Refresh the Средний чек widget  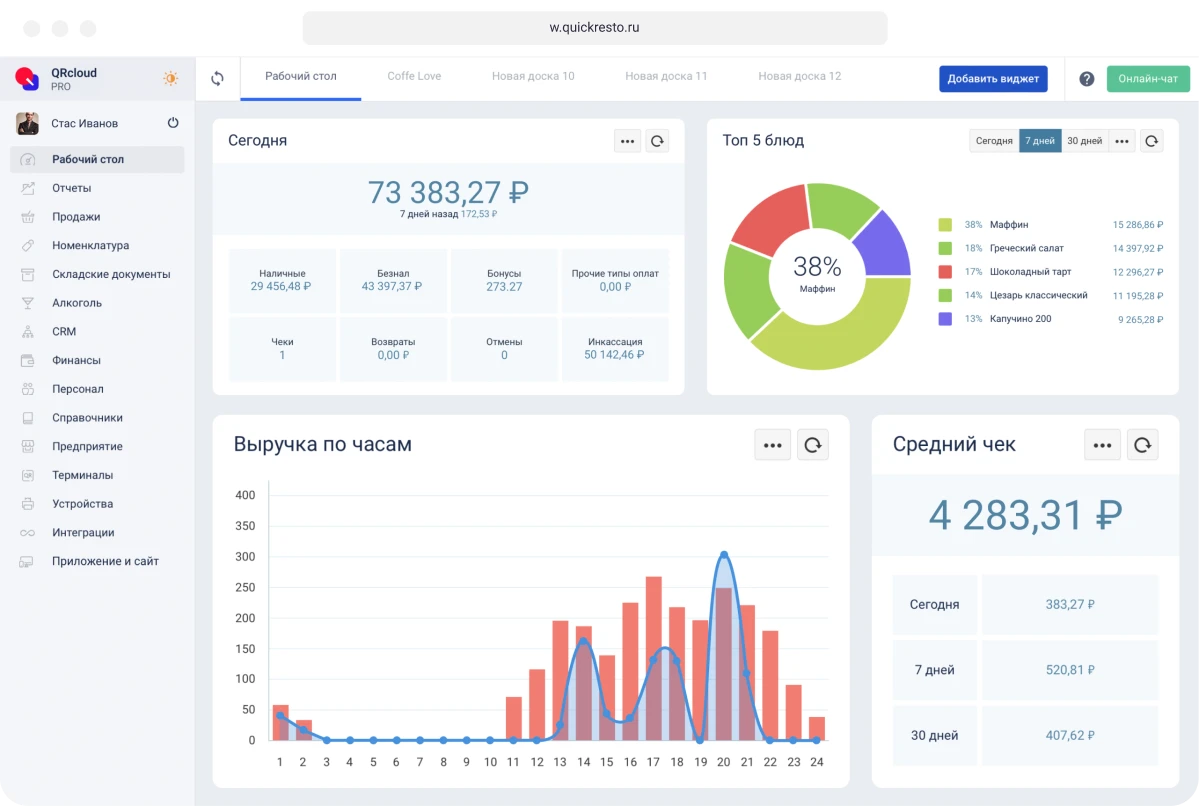coord(1142,445)
